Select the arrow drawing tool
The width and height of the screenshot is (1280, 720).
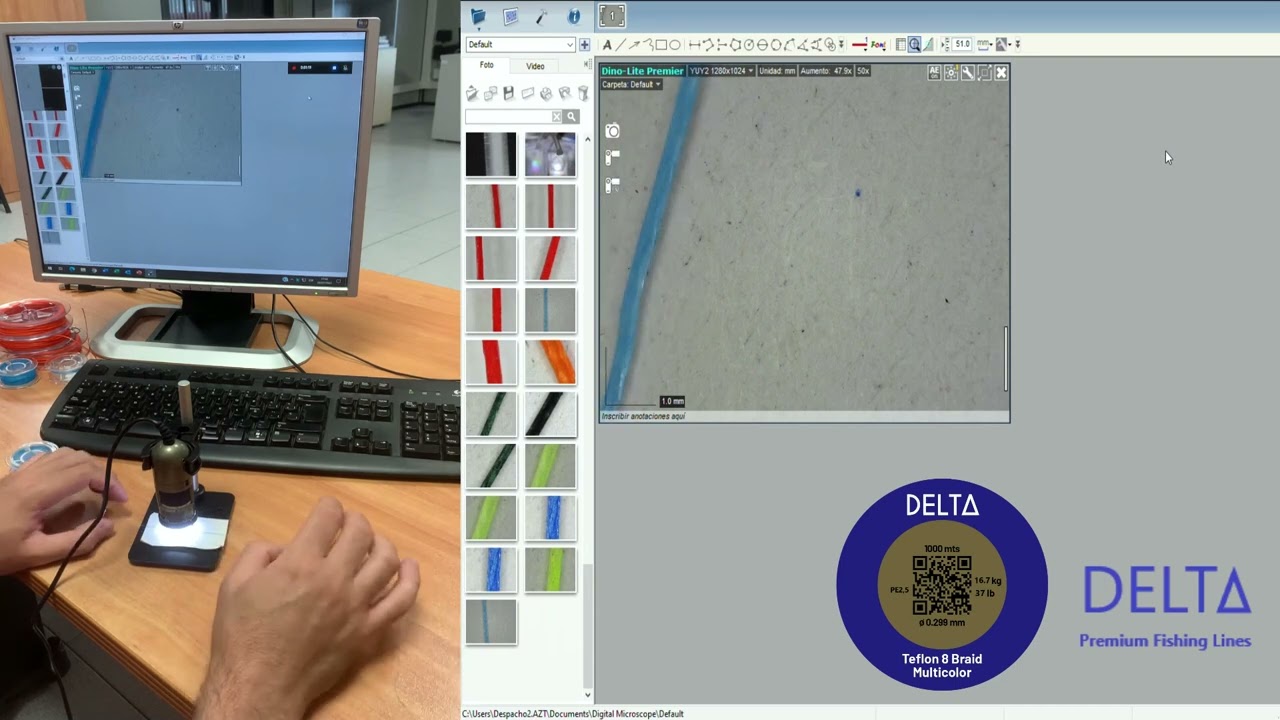click(x=634, y=44)
